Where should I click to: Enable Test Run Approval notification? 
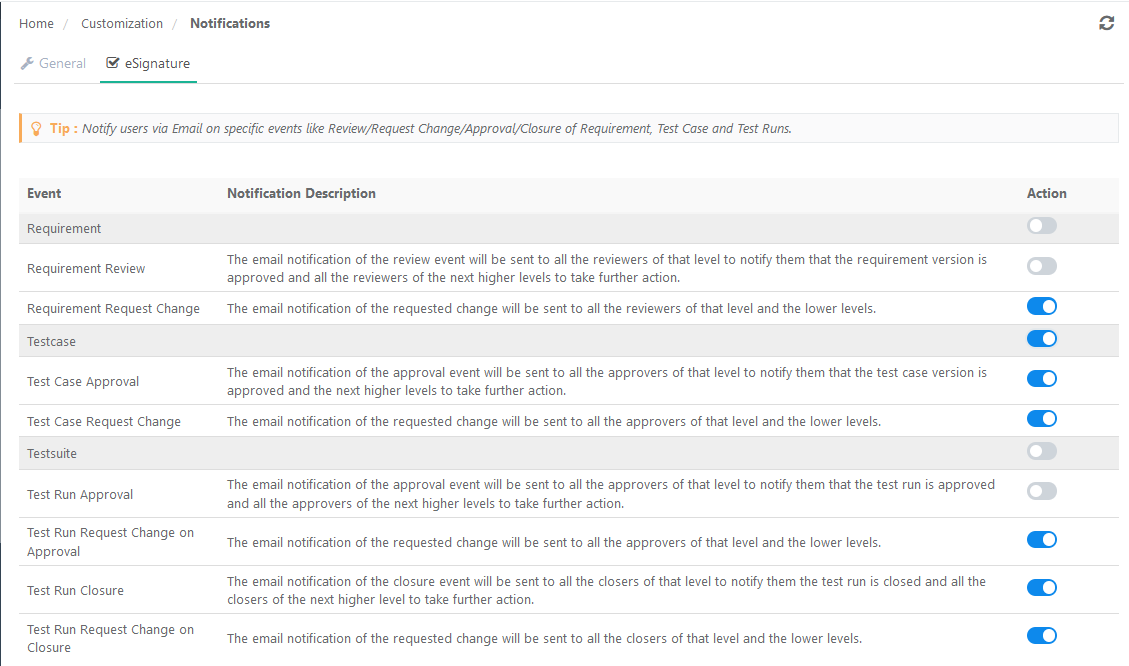click(1041, 491)
